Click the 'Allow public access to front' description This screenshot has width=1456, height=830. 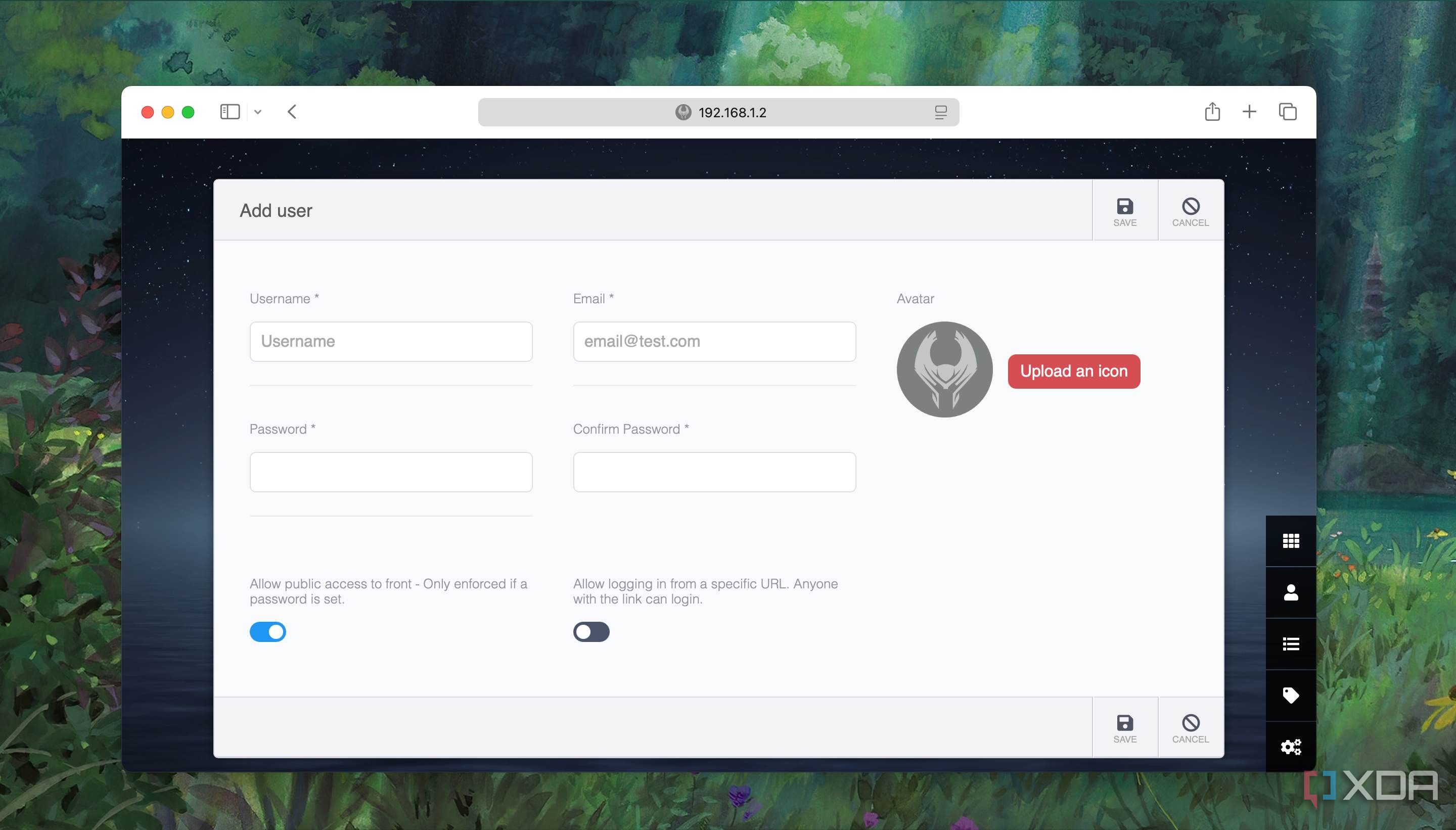pyautogui.click(x=388, y=591)
